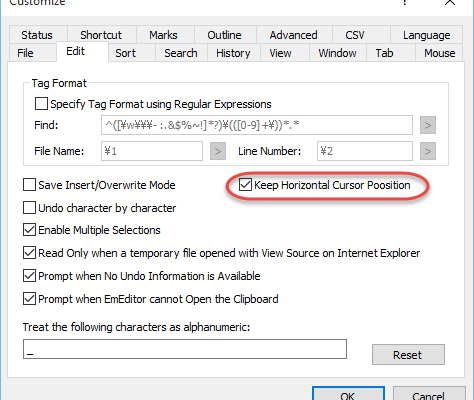This screenshot has height=400, width=474.
Task: Open the Find field regex arrow button
Action: (x=428, y=125)
